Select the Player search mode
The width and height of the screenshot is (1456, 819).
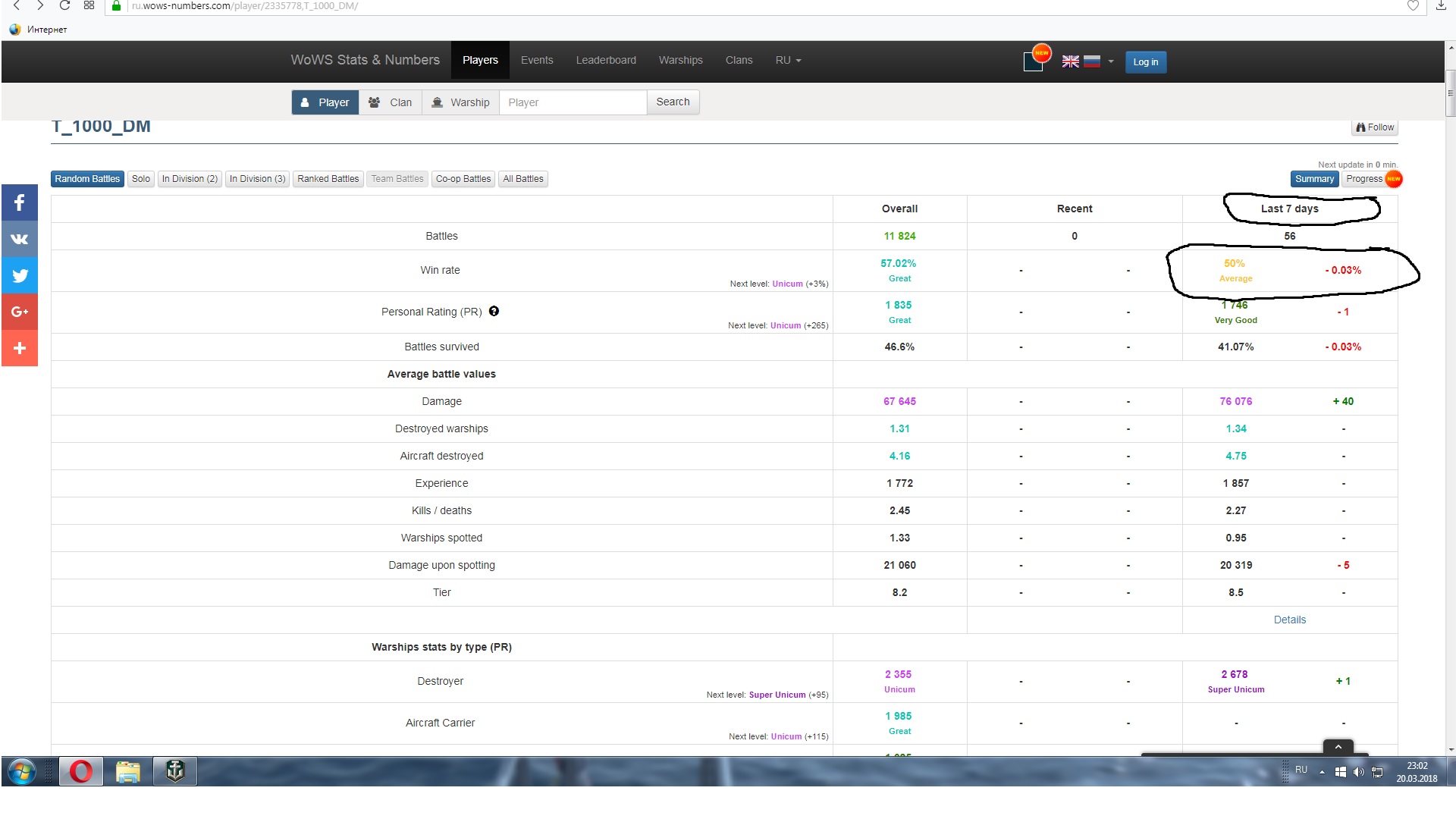[x=325, y=102]
